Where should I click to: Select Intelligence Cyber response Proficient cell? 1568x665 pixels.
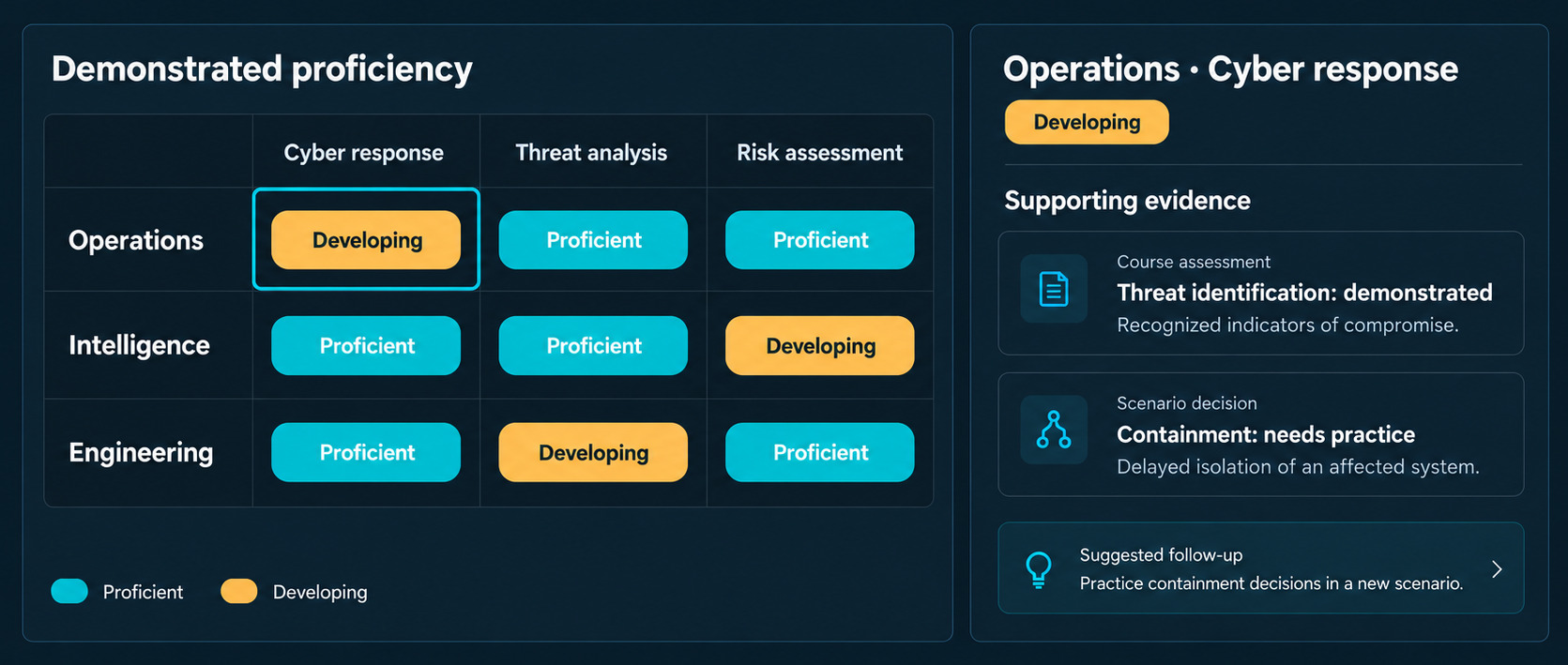point(366,346)
